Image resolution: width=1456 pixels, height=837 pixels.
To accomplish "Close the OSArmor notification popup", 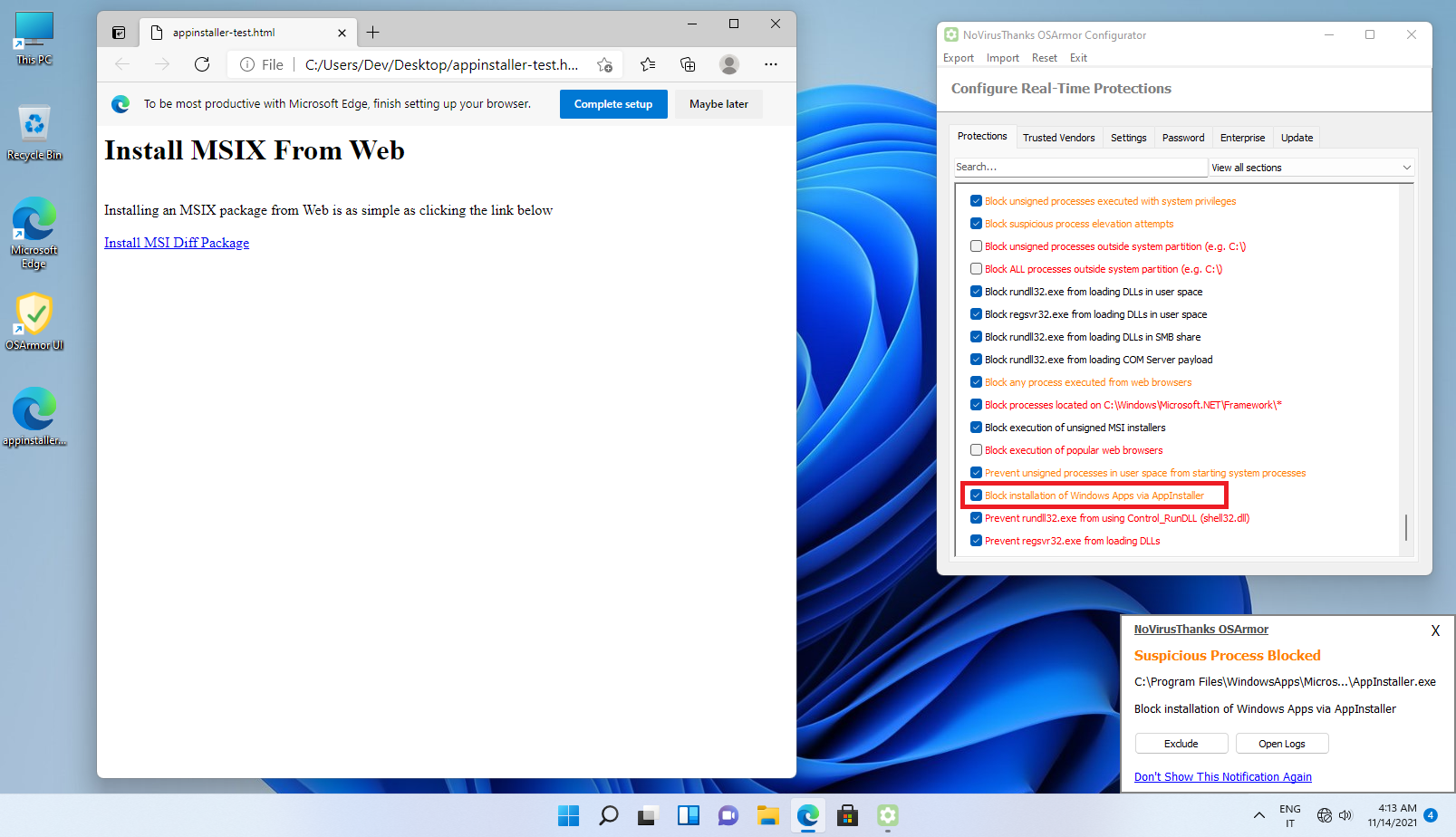I will (1435, 630).
